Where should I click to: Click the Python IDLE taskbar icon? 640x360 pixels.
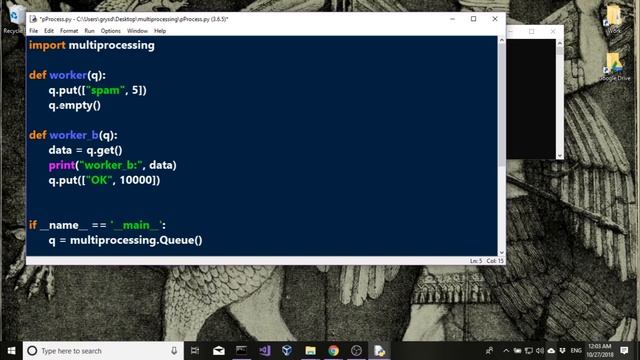coord(380,351)
